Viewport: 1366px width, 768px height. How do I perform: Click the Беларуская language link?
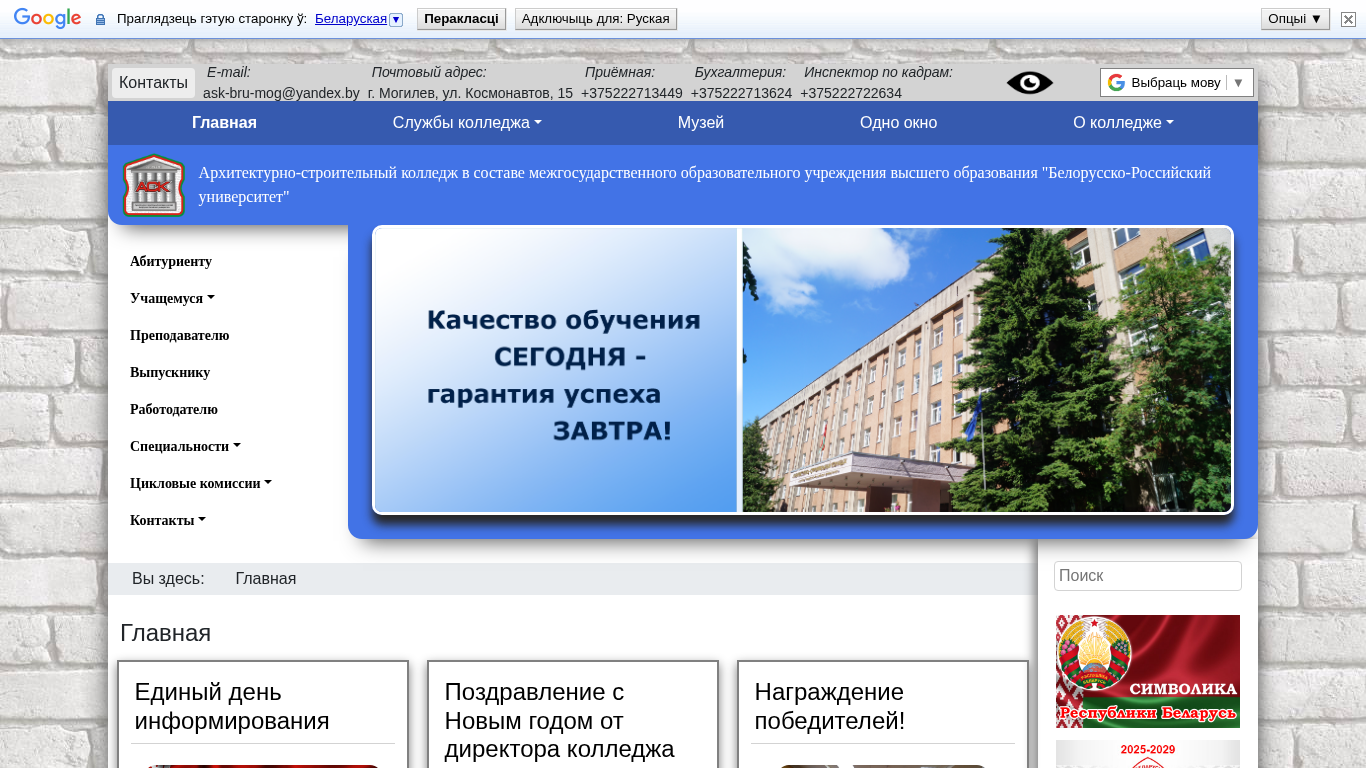(351, 19)
